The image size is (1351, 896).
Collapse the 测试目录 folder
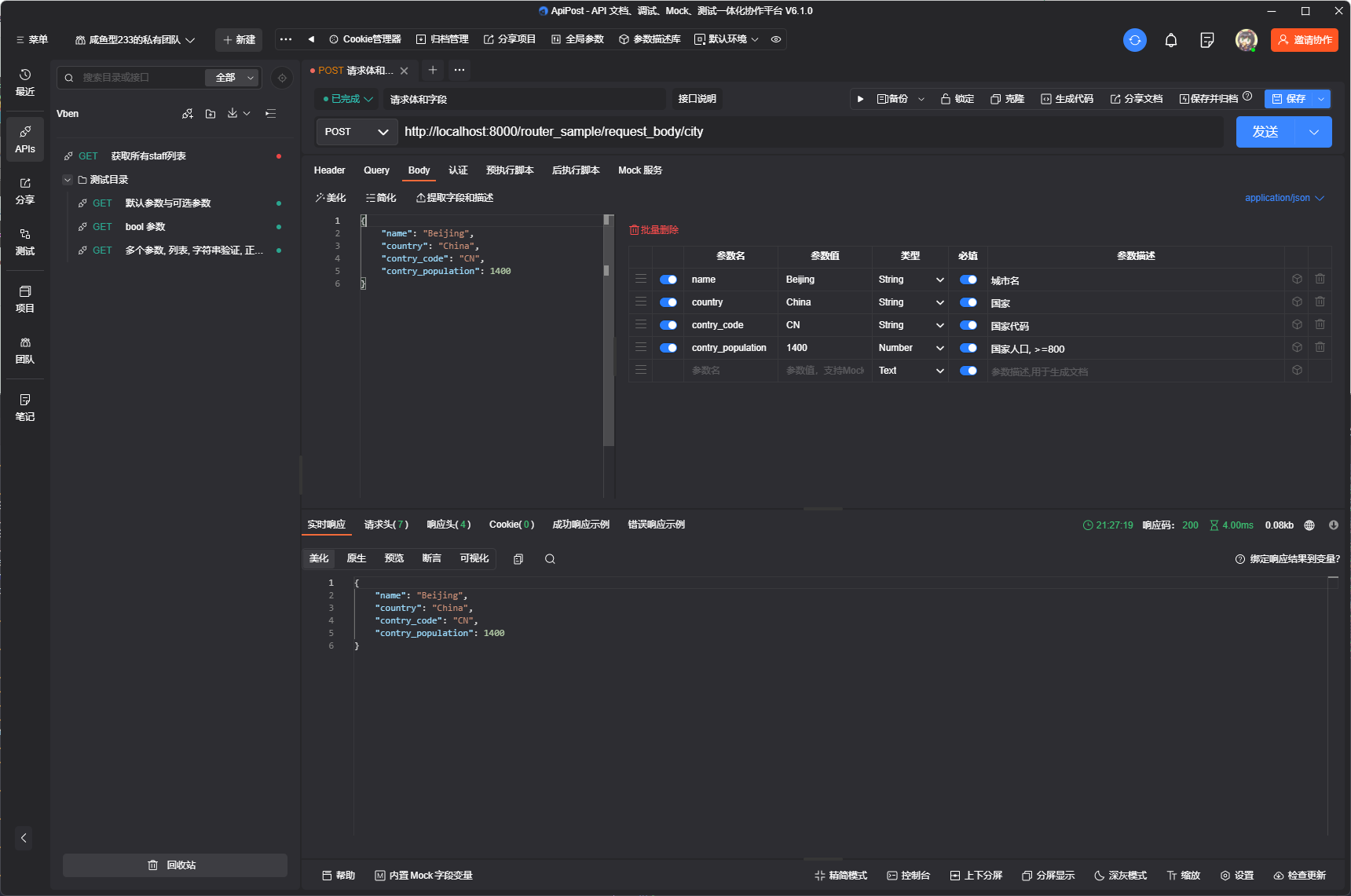(68, 180)
